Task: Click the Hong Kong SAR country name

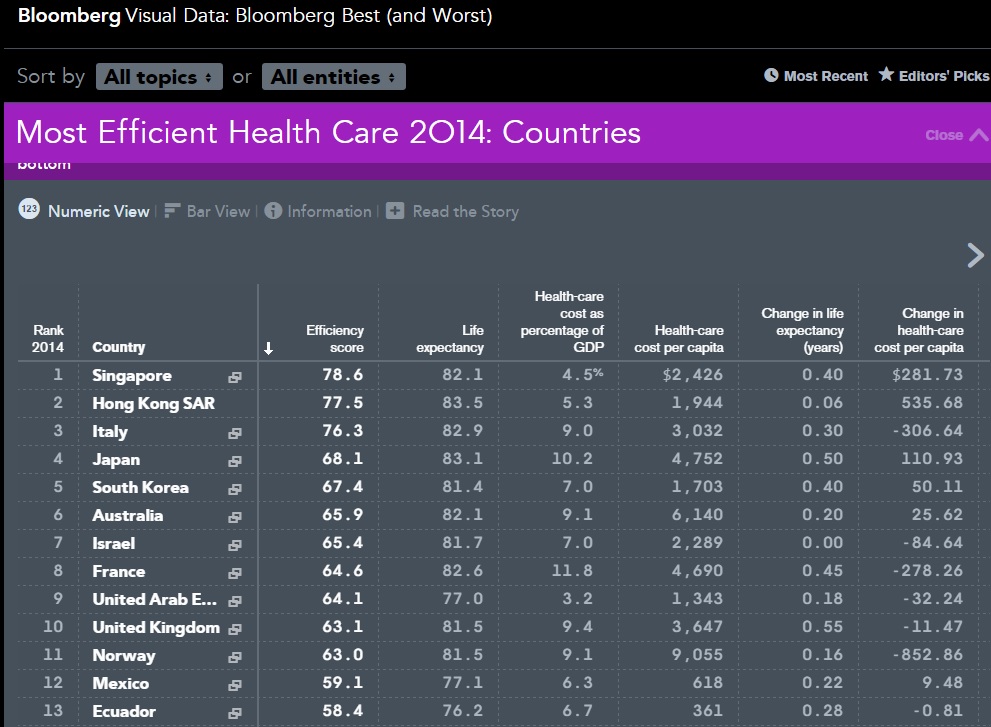Action: 153,404
